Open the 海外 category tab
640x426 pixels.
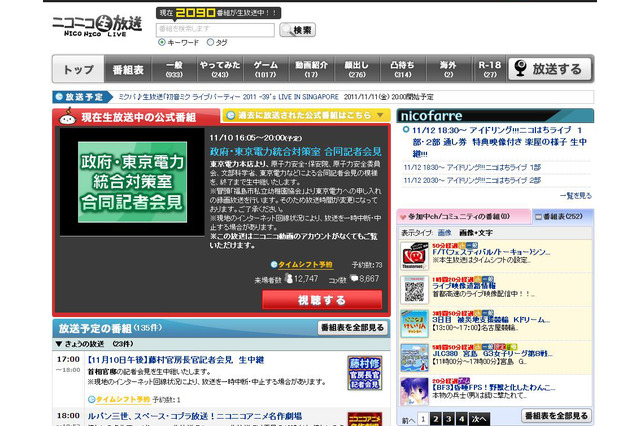(448, 69)
